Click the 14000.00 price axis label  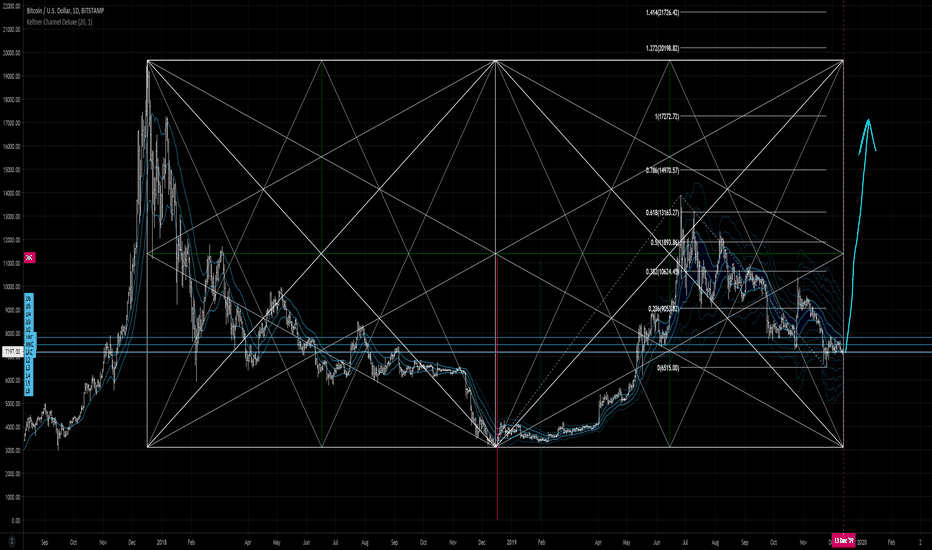click(x=11, y=193)
